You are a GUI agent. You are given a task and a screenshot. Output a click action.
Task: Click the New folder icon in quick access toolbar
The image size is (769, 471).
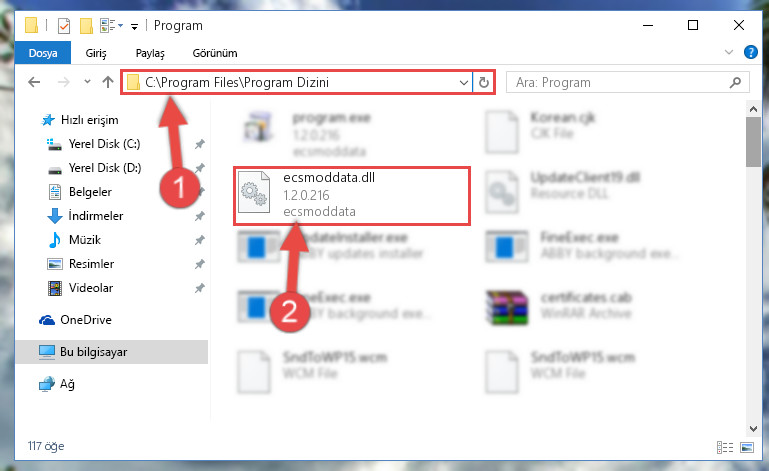pos(86,26)
